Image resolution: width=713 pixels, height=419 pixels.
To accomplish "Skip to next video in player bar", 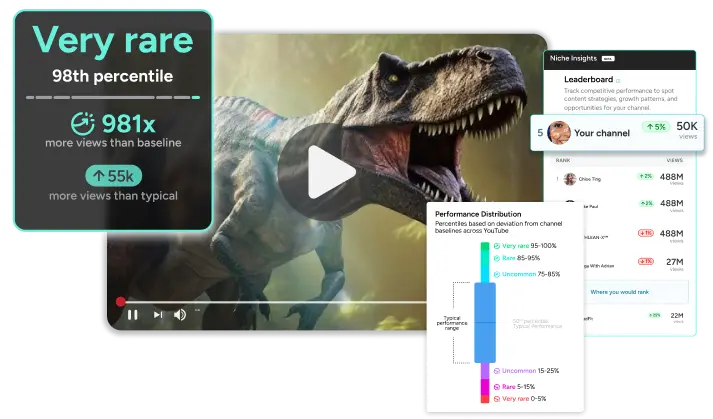I will 157,314.
